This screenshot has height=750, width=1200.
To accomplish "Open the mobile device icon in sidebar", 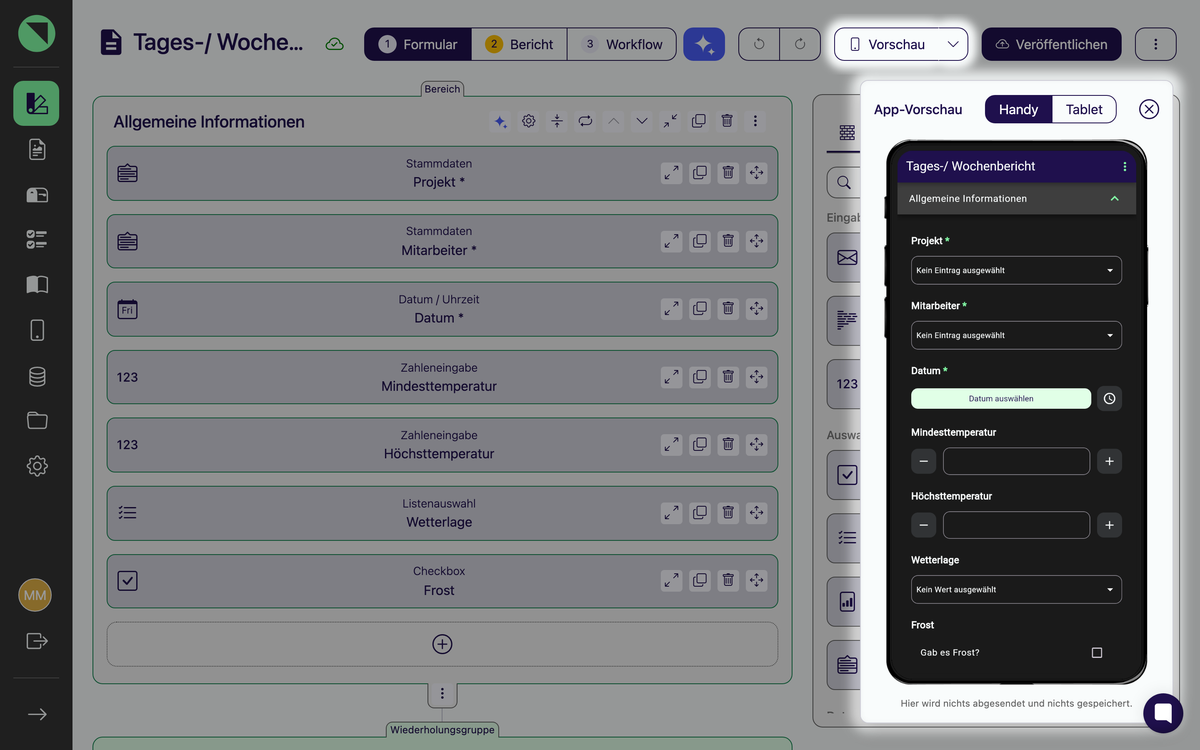I will coord(37,330).
